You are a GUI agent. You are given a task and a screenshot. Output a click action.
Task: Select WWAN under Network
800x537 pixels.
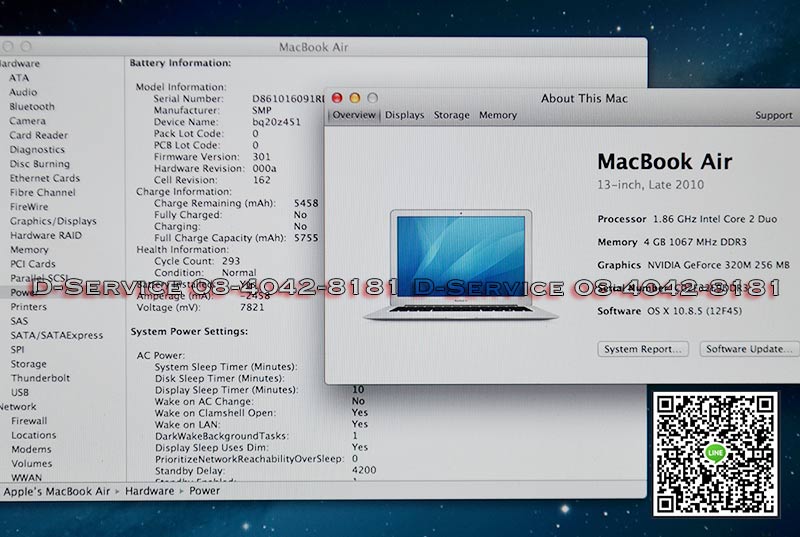tap(27, 478)
